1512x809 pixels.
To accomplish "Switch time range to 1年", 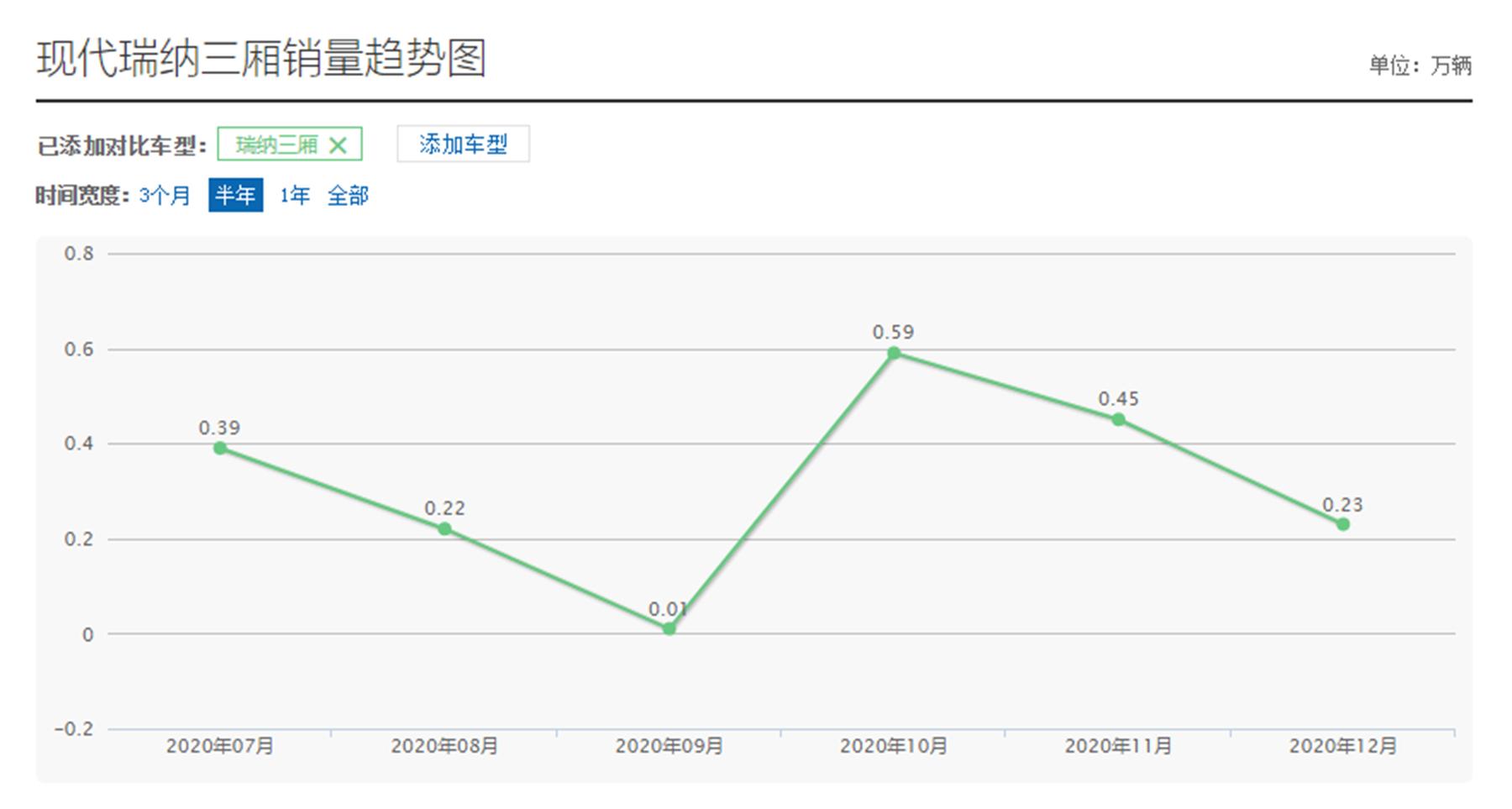I will [x=294, y=196].
